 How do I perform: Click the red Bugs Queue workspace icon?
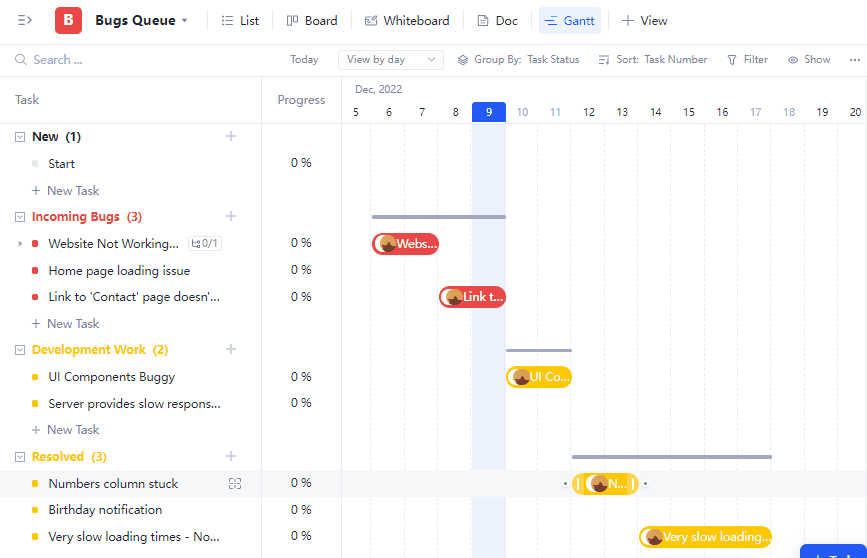pyautogui.click(x=68, y=20)
